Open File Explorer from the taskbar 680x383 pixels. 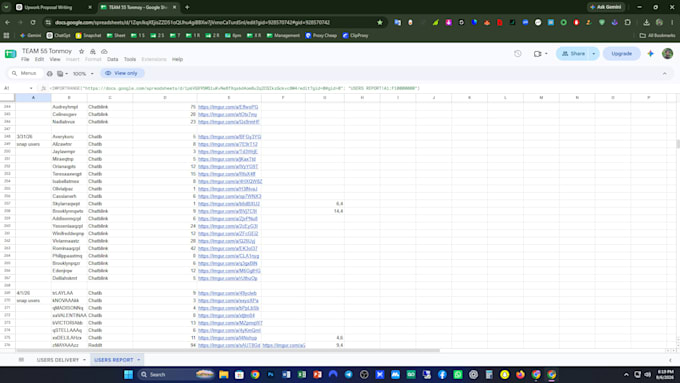pyautogui.click(x=223, y=374)
